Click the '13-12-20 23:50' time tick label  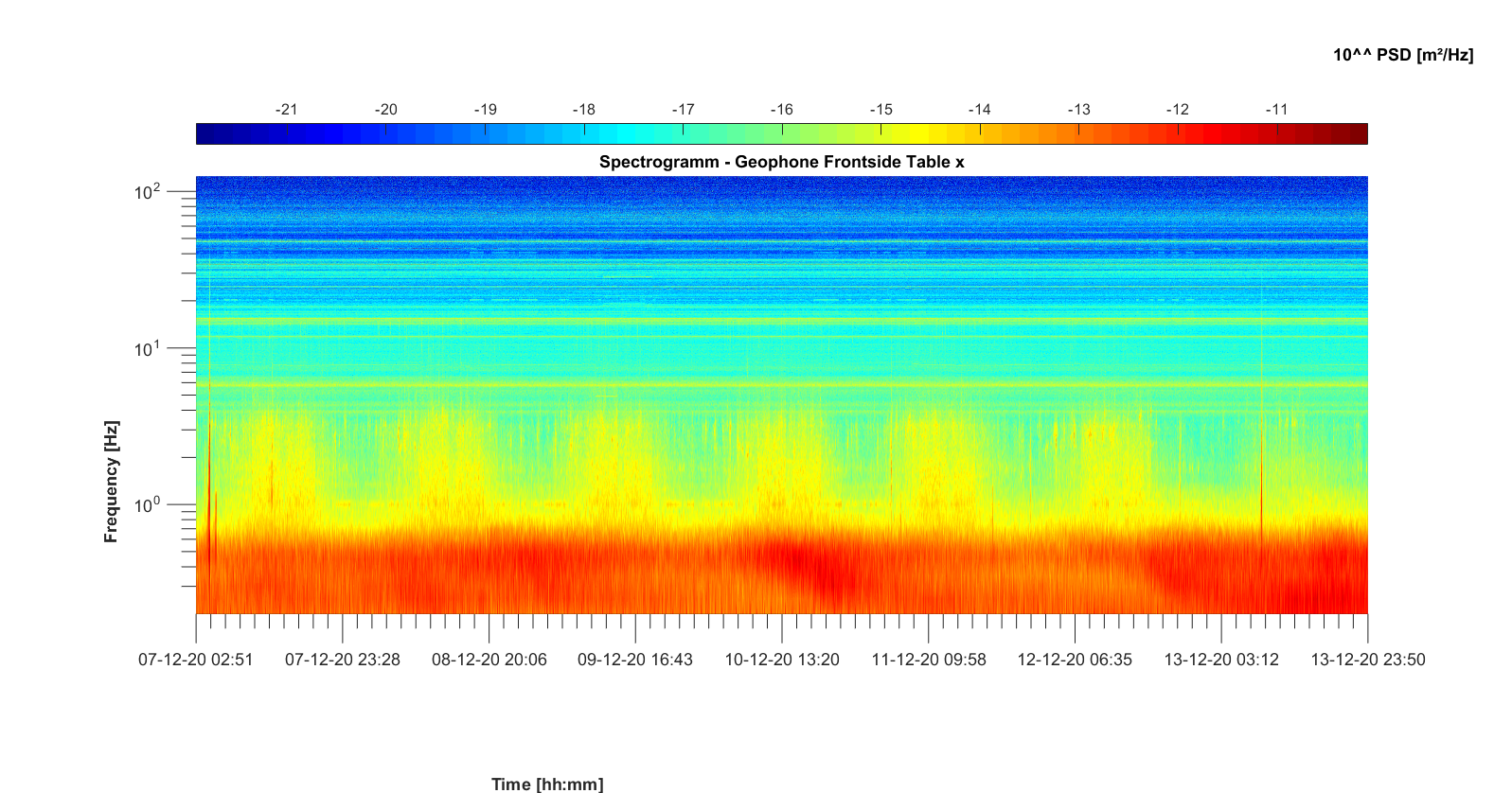click(x=1367, y=660)
